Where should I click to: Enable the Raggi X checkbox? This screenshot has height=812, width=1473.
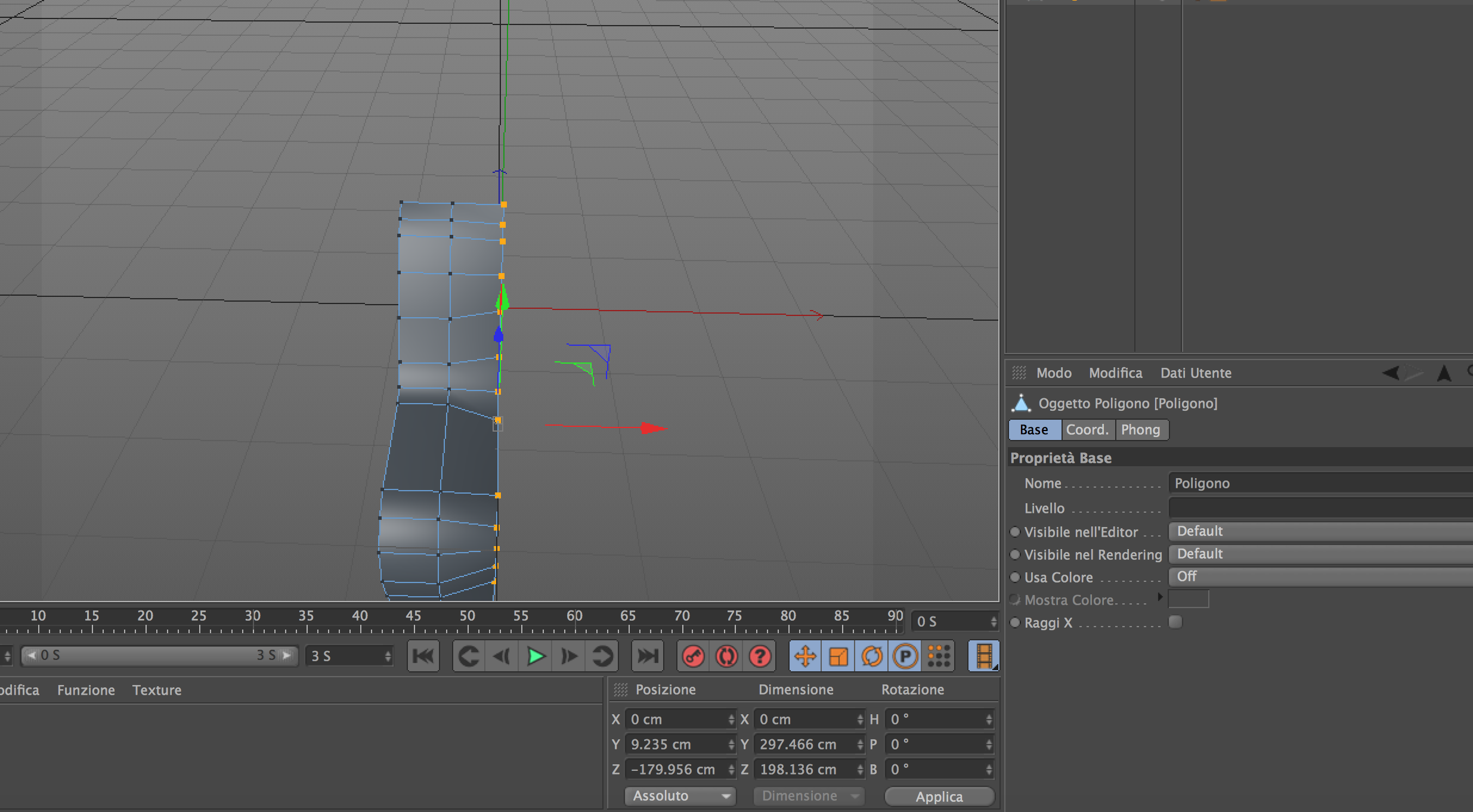1175,622
